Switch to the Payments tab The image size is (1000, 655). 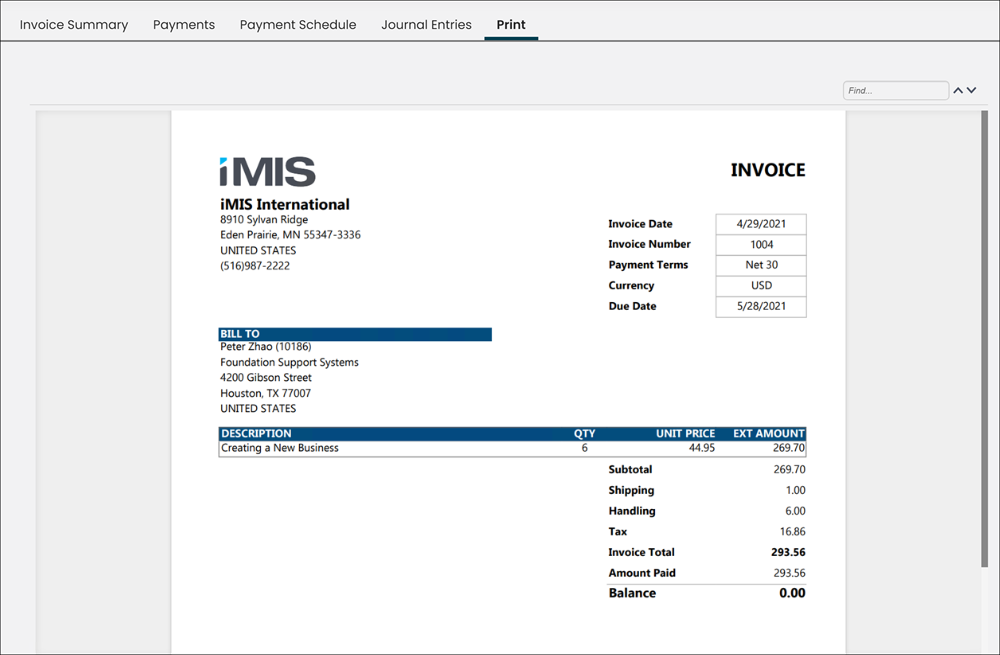click(x=184, y=25)
